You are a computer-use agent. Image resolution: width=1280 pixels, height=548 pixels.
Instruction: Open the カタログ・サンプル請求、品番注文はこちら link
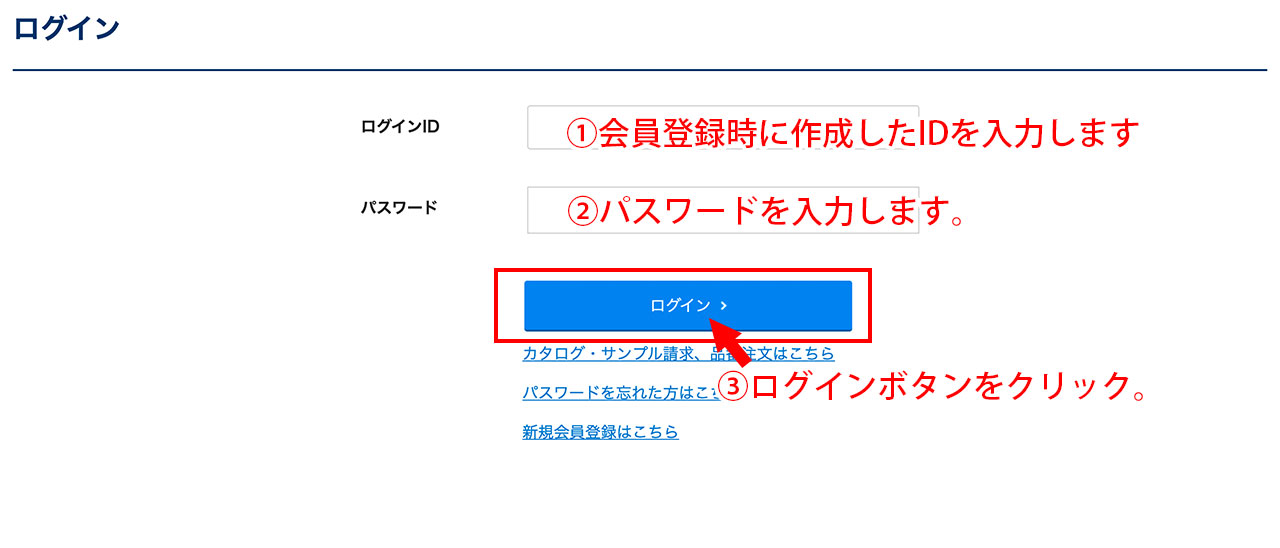678,354
